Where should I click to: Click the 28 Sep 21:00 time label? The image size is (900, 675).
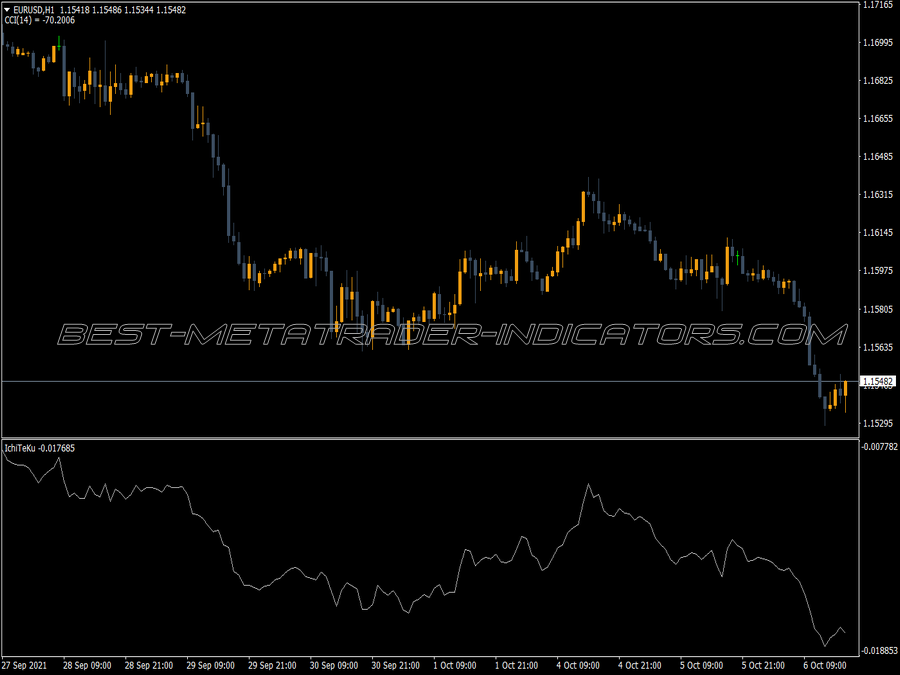(149, 666)
